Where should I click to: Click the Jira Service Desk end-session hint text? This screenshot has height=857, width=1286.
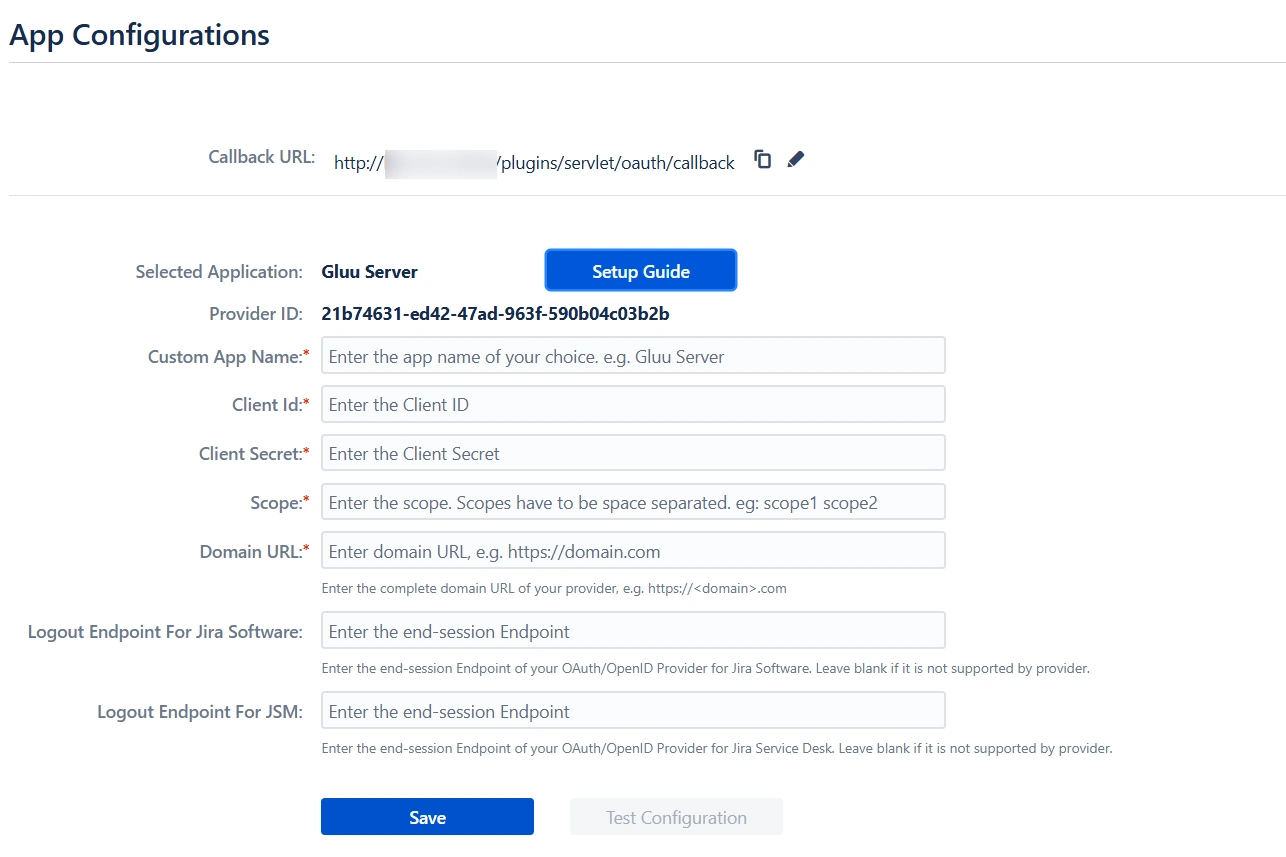(x=716, y=748)
